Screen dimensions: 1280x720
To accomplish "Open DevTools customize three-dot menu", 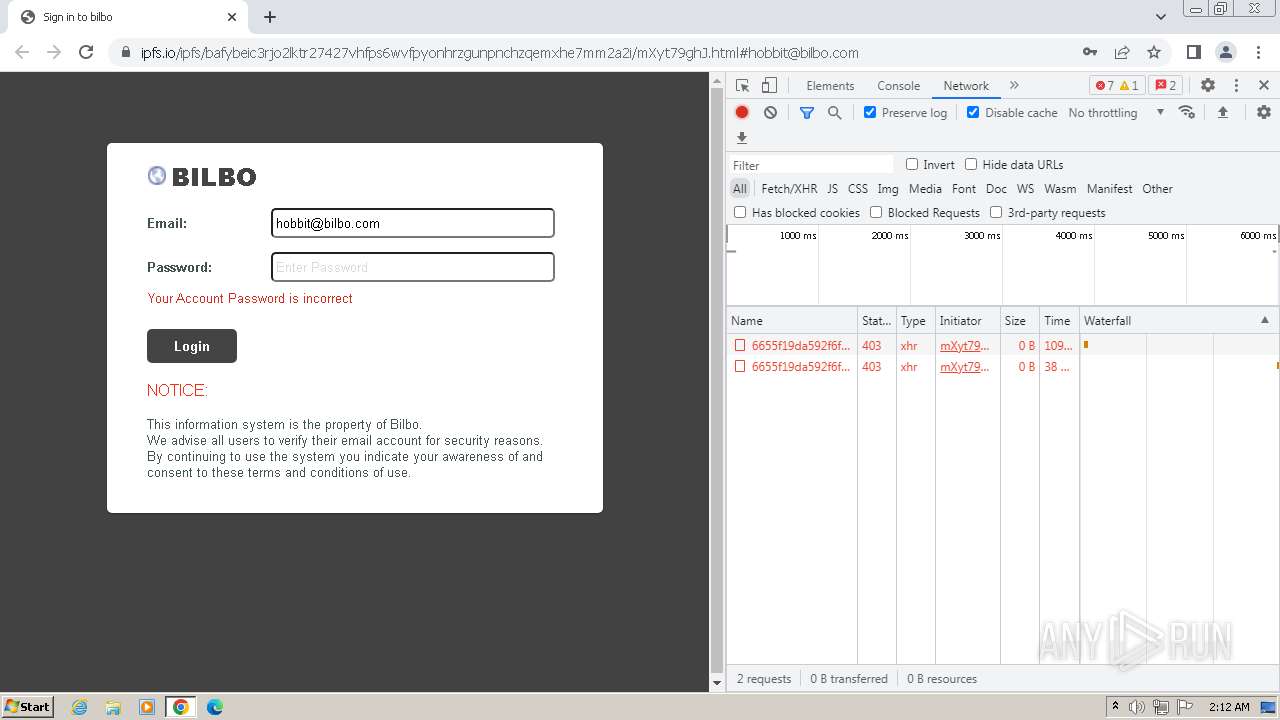I will pyautogui.click(x=1236, y=86).
